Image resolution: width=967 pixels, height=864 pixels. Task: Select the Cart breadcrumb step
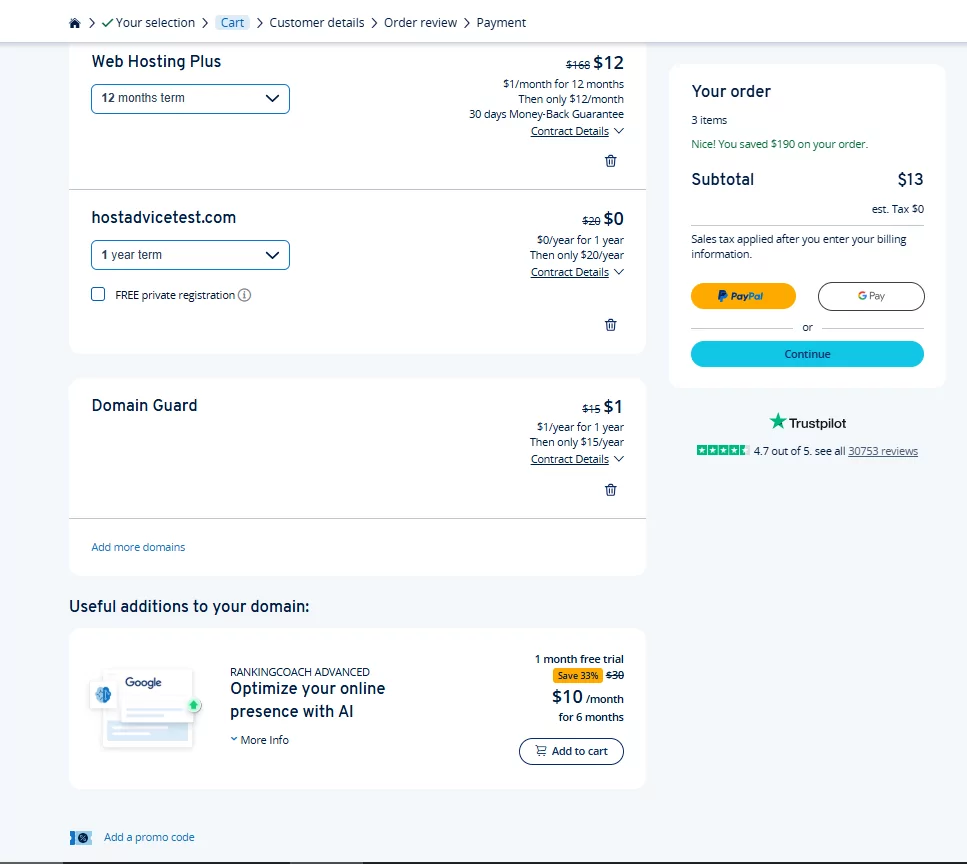pos(232,23)
